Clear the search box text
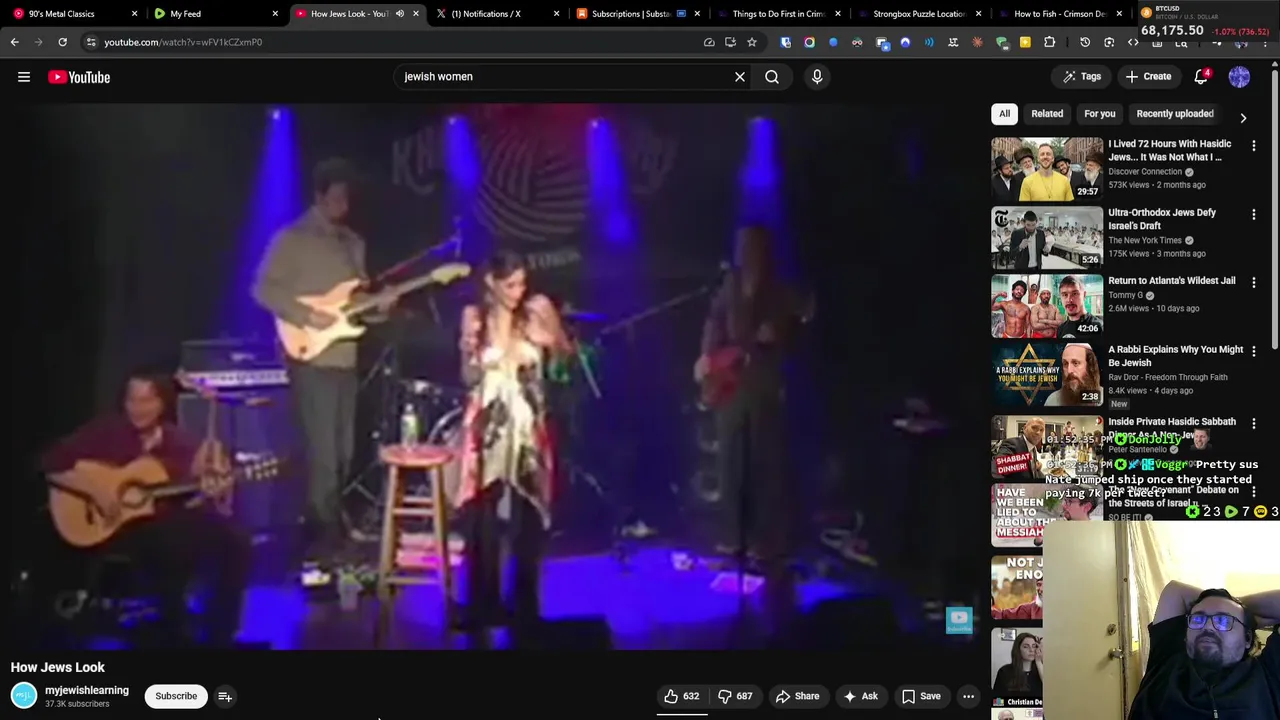Image resolution: width=1280 pixels, height=720 pixels. [x=740, y=76]
